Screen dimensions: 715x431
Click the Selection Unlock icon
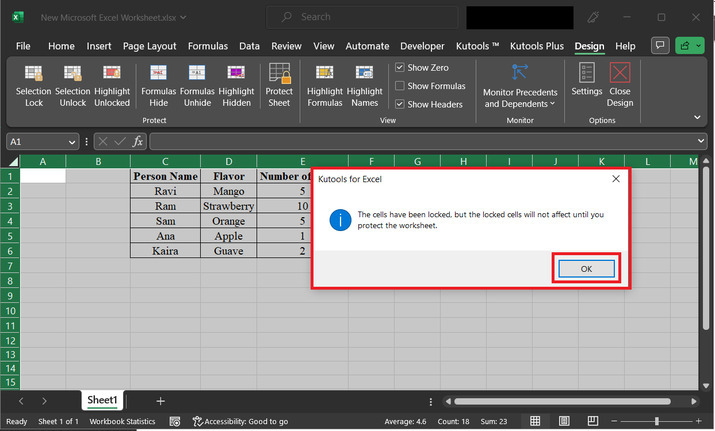point(72,75)
